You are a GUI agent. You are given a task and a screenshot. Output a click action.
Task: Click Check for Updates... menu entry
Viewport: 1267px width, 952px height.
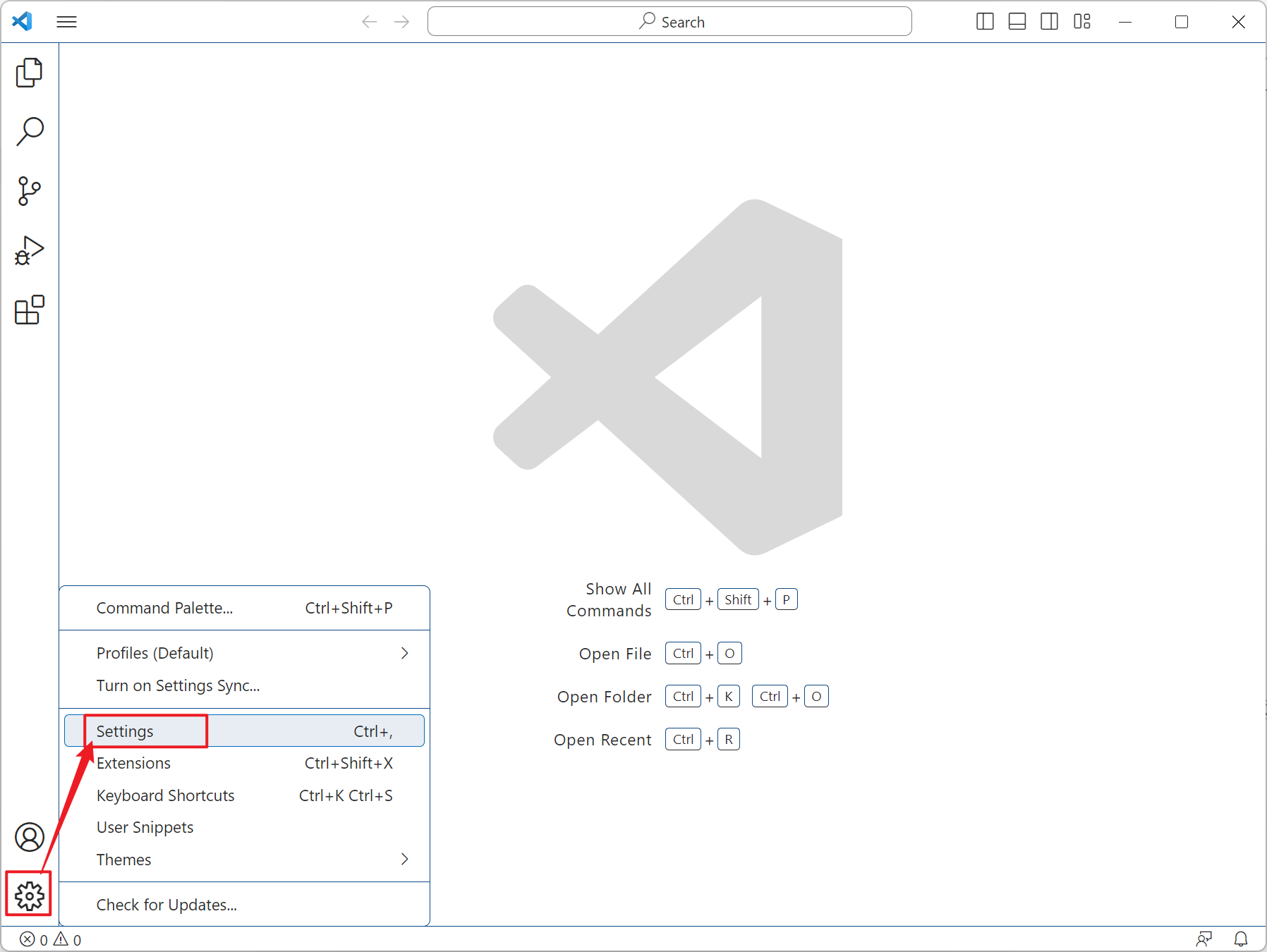click(244, 905)
